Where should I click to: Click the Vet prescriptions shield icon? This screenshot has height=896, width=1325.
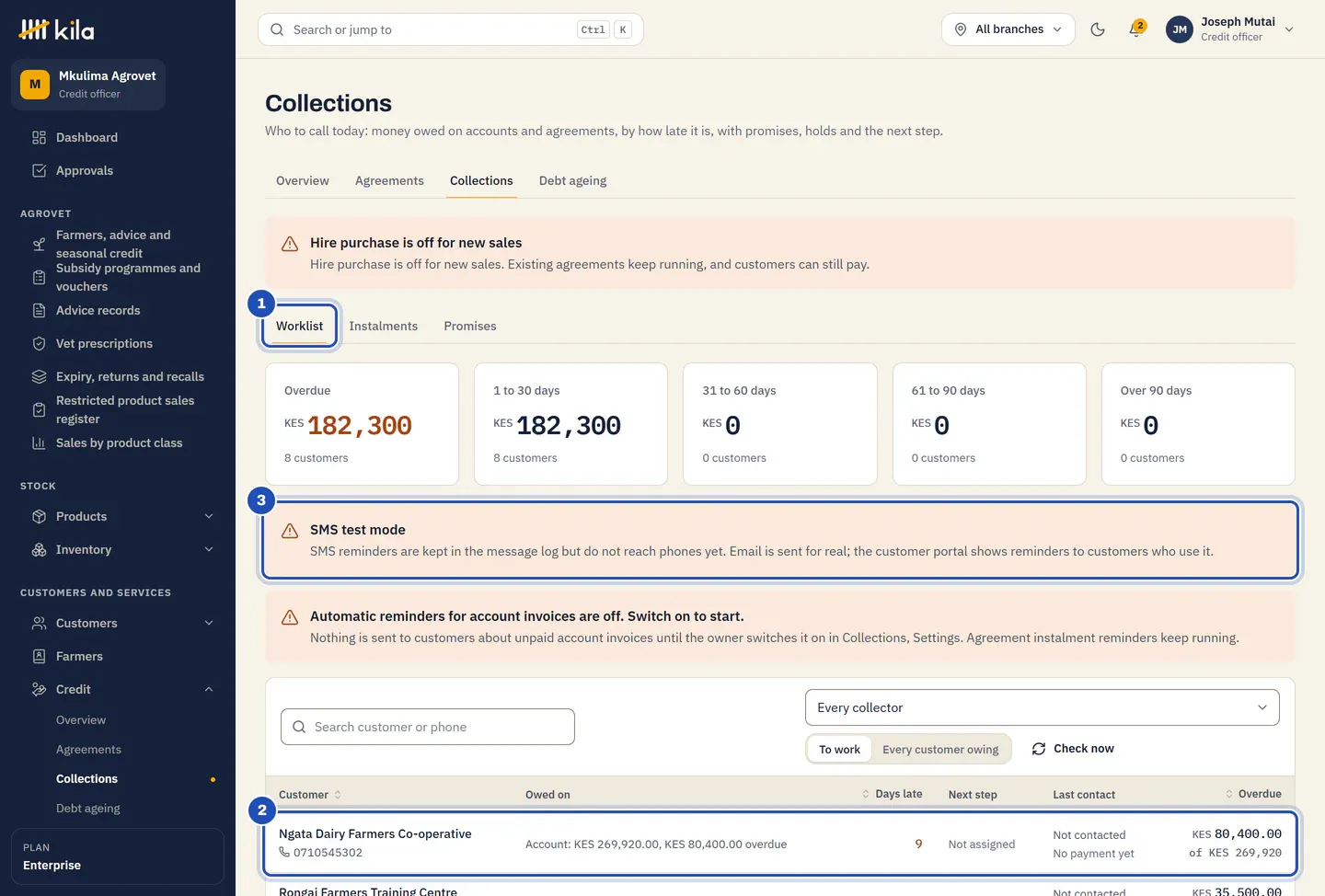(39, 344)
